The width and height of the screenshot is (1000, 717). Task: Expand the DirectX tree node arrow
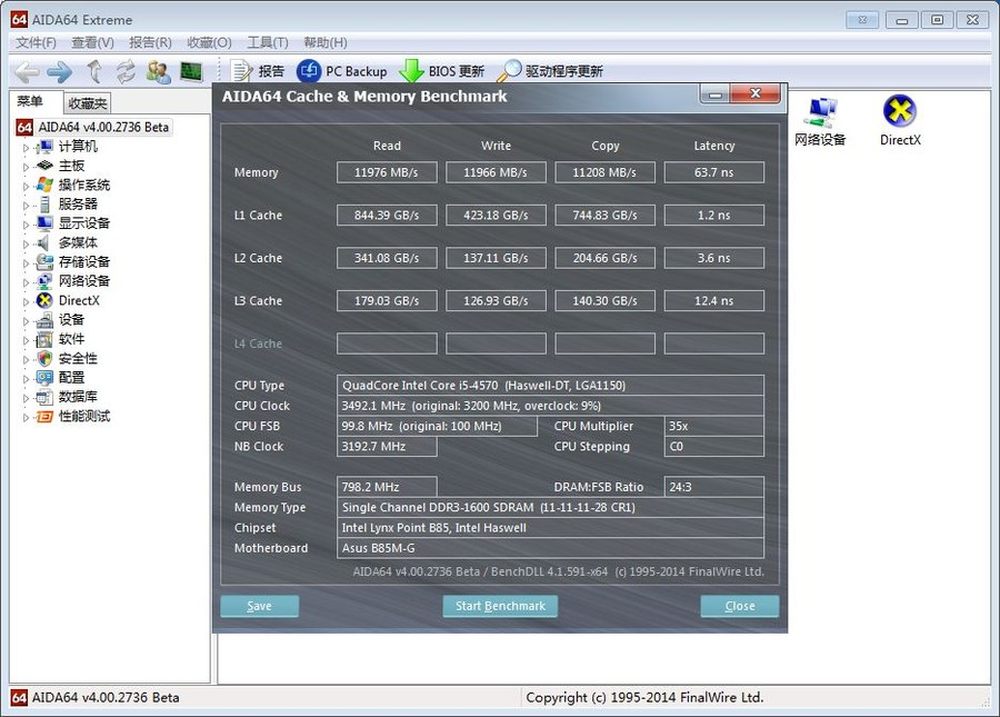(26, 302)
